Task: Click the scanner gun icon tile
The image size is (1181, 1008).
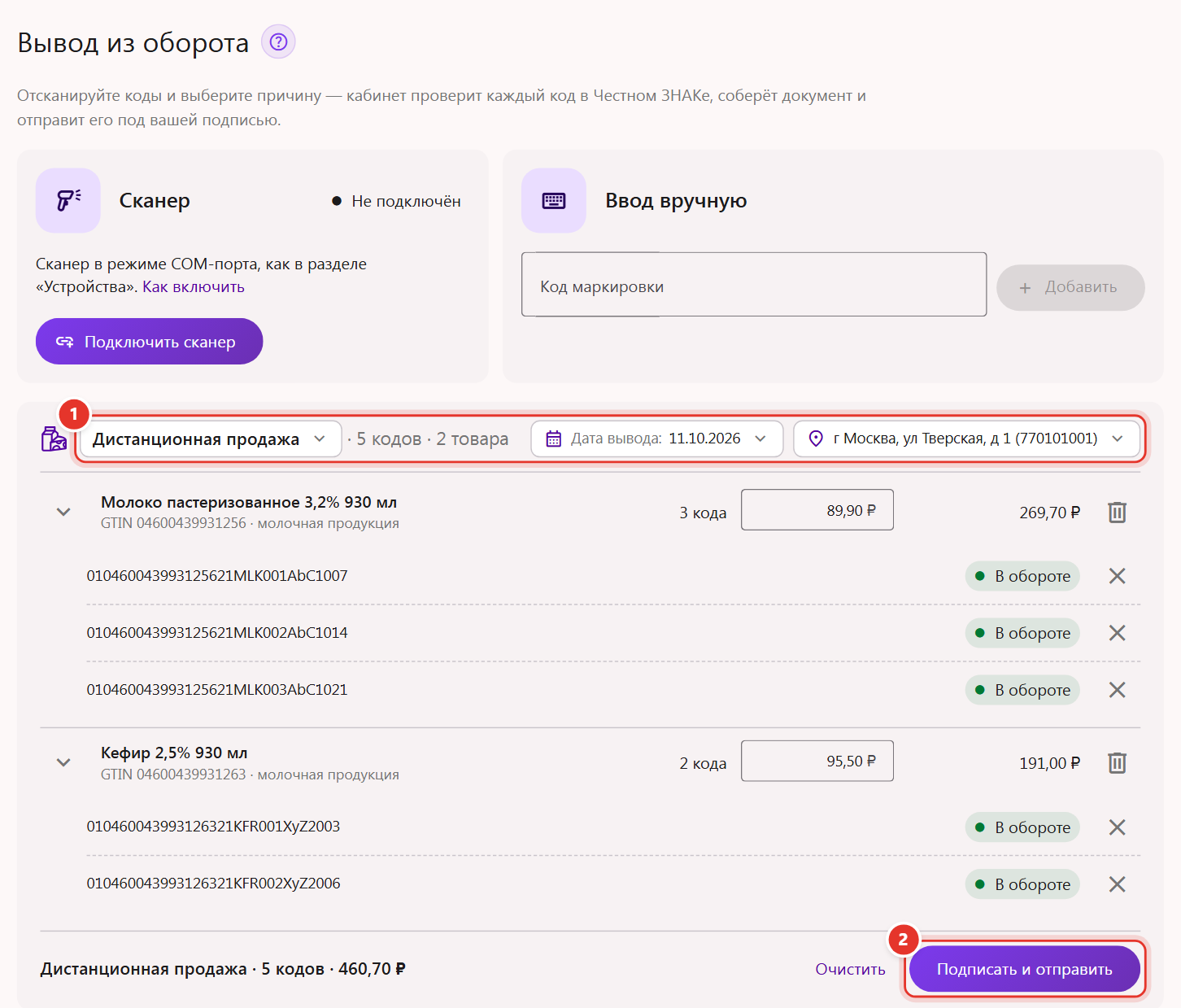Action: pos(68,200)
